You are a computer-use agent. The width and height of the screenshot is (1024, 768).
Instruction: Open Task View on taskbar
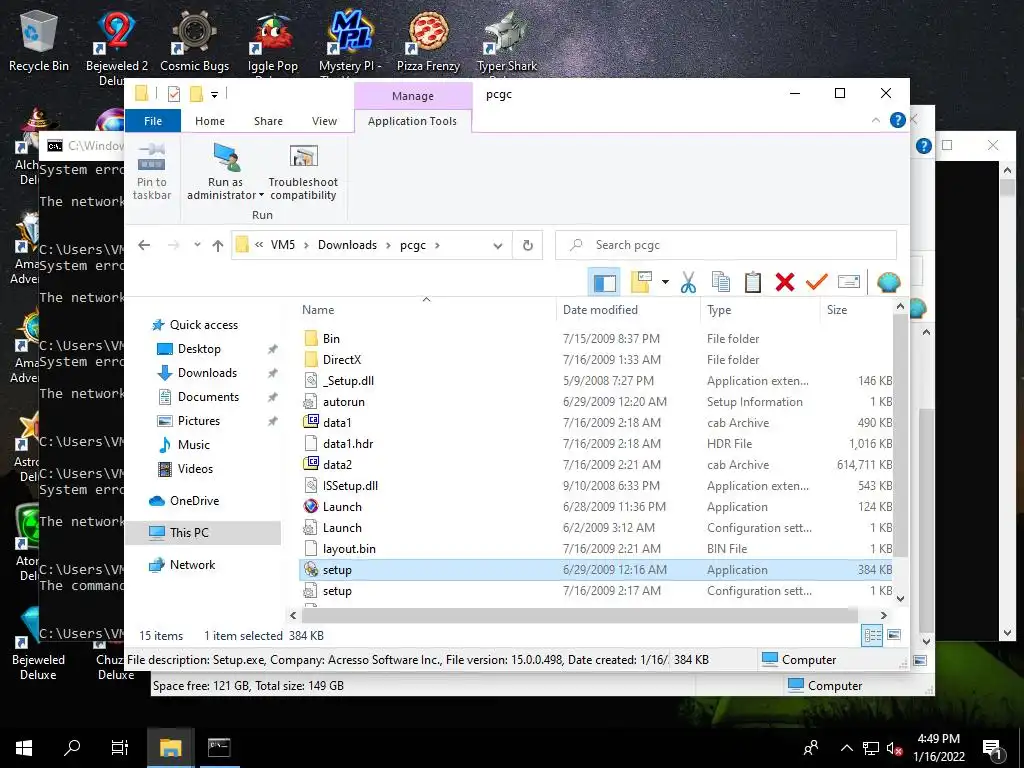tap(120, 747)
